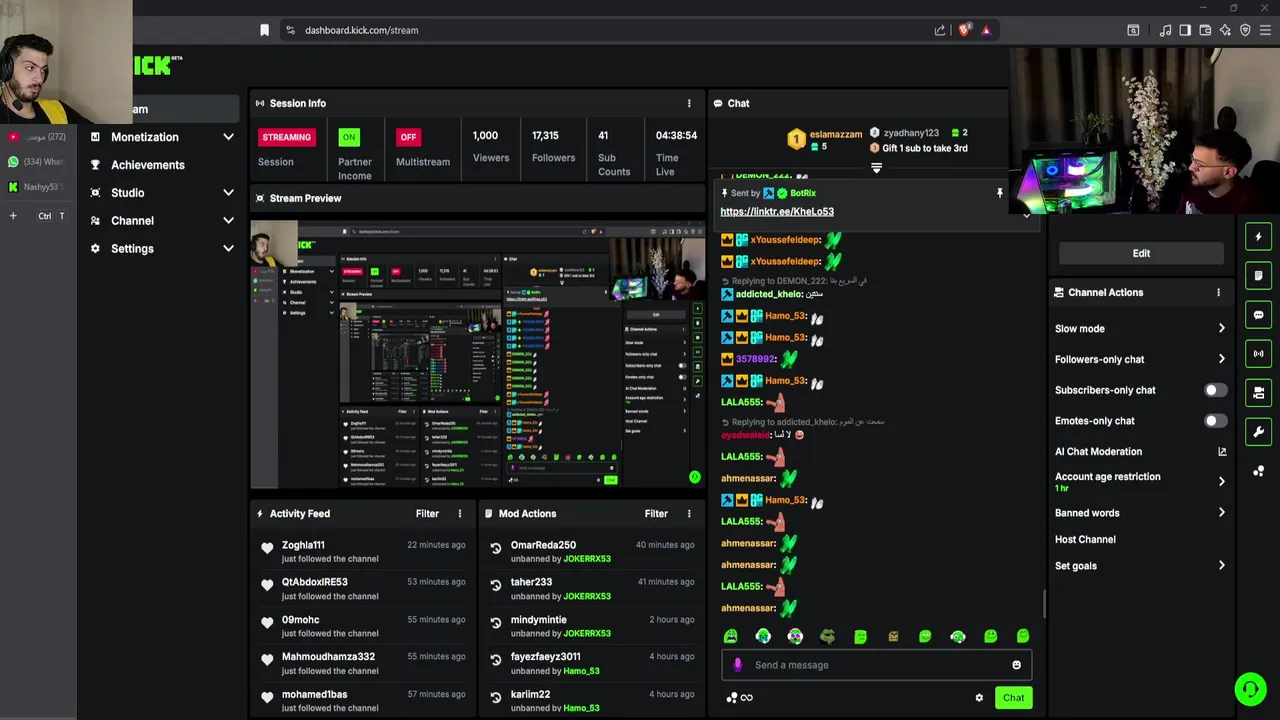This screenshot has width=1280, height=720.
Task: Click the green support headset button
Action: pyautogui.click(x=1250, y=689)
